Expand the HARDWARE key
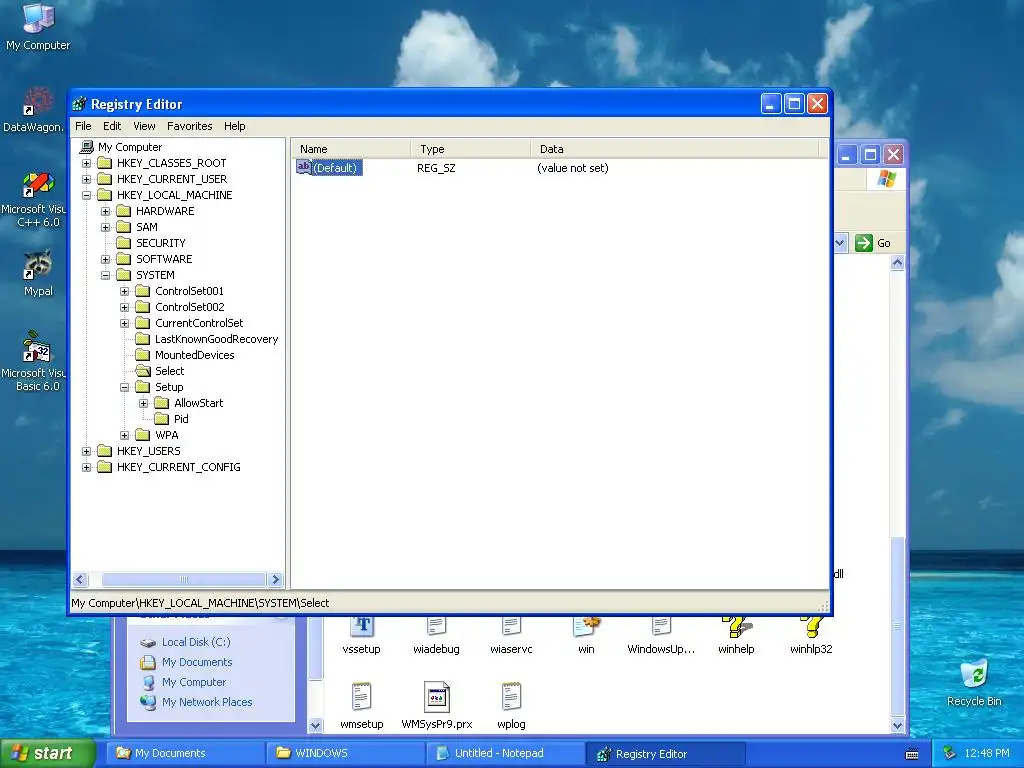The width and height of the screenshot is (1024, 768). coord(105,211)
